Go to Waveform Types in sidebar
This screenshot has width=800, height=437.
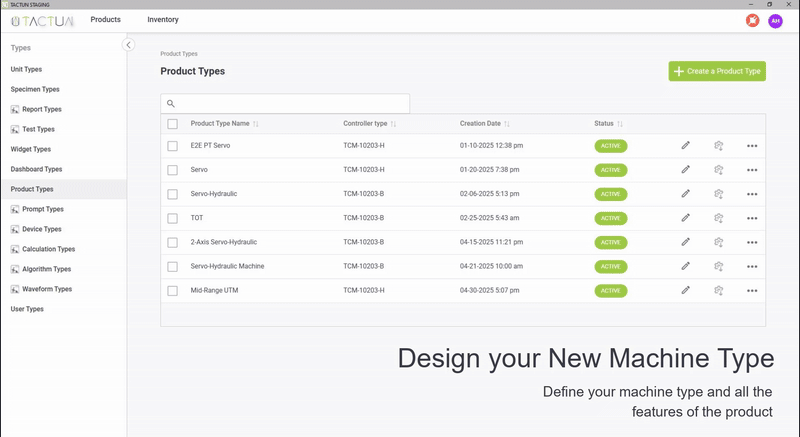pos(47,289)
